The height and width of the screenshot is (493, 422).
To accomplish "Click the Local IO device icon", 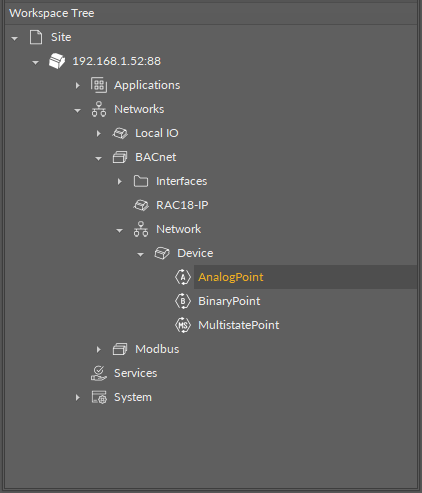I will click(x=120, y=133).
